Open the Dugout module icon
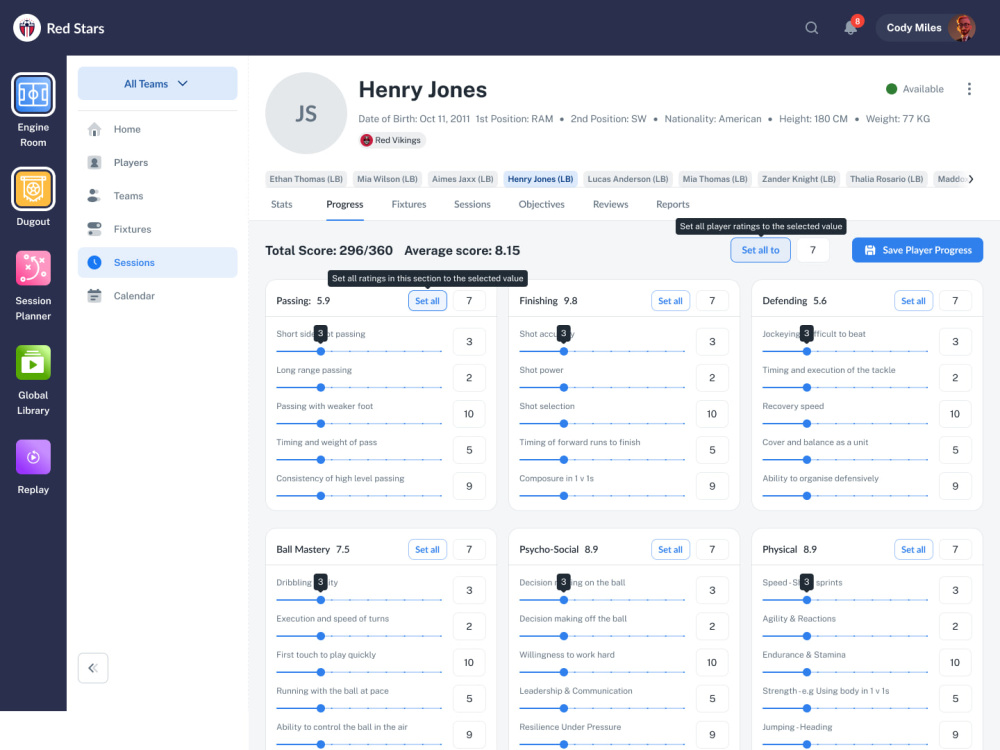This screenshot has height=750, width=1000. click(x=33, y=189)
